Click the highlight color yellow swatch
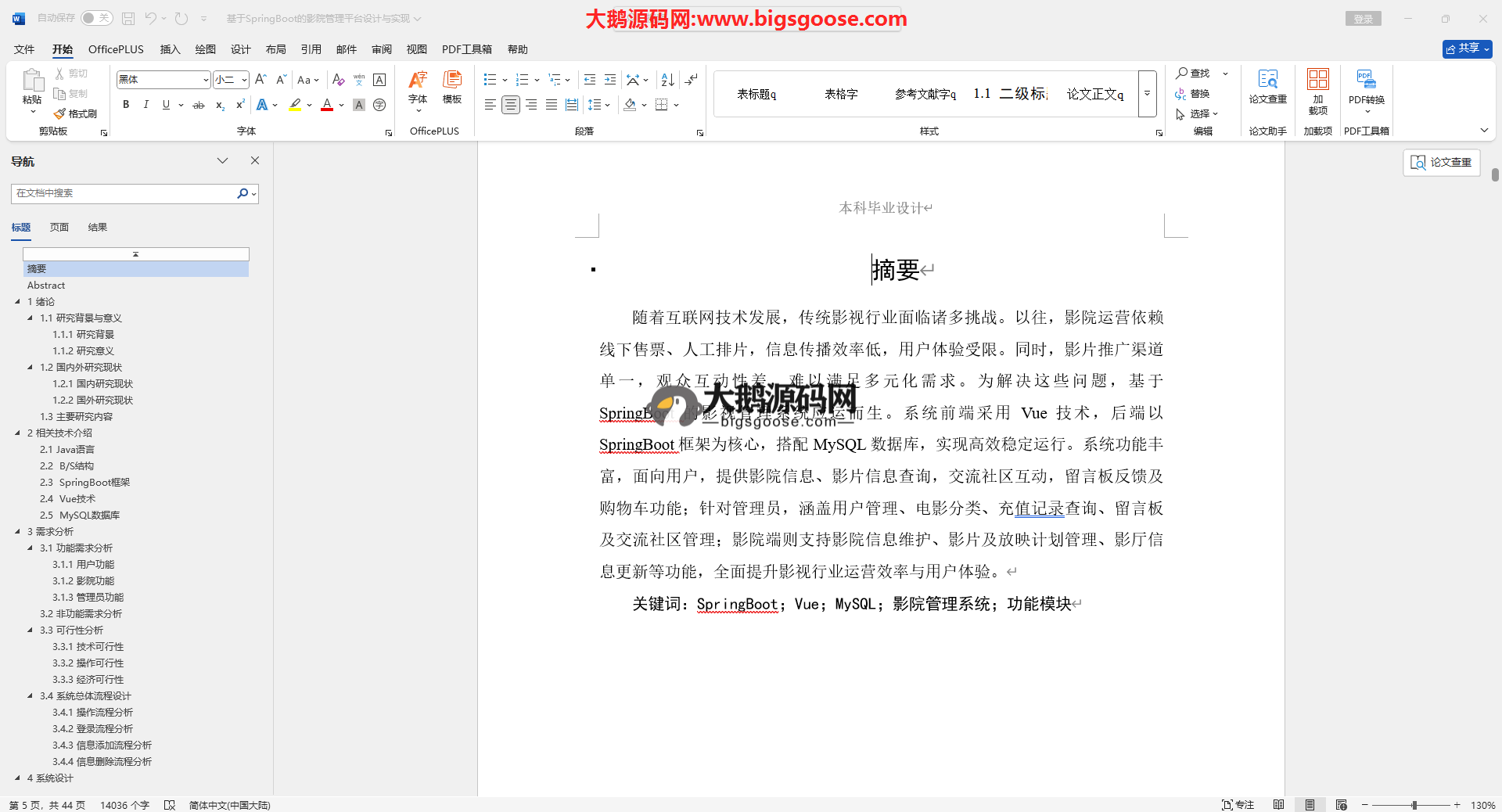 coord(295,105)
